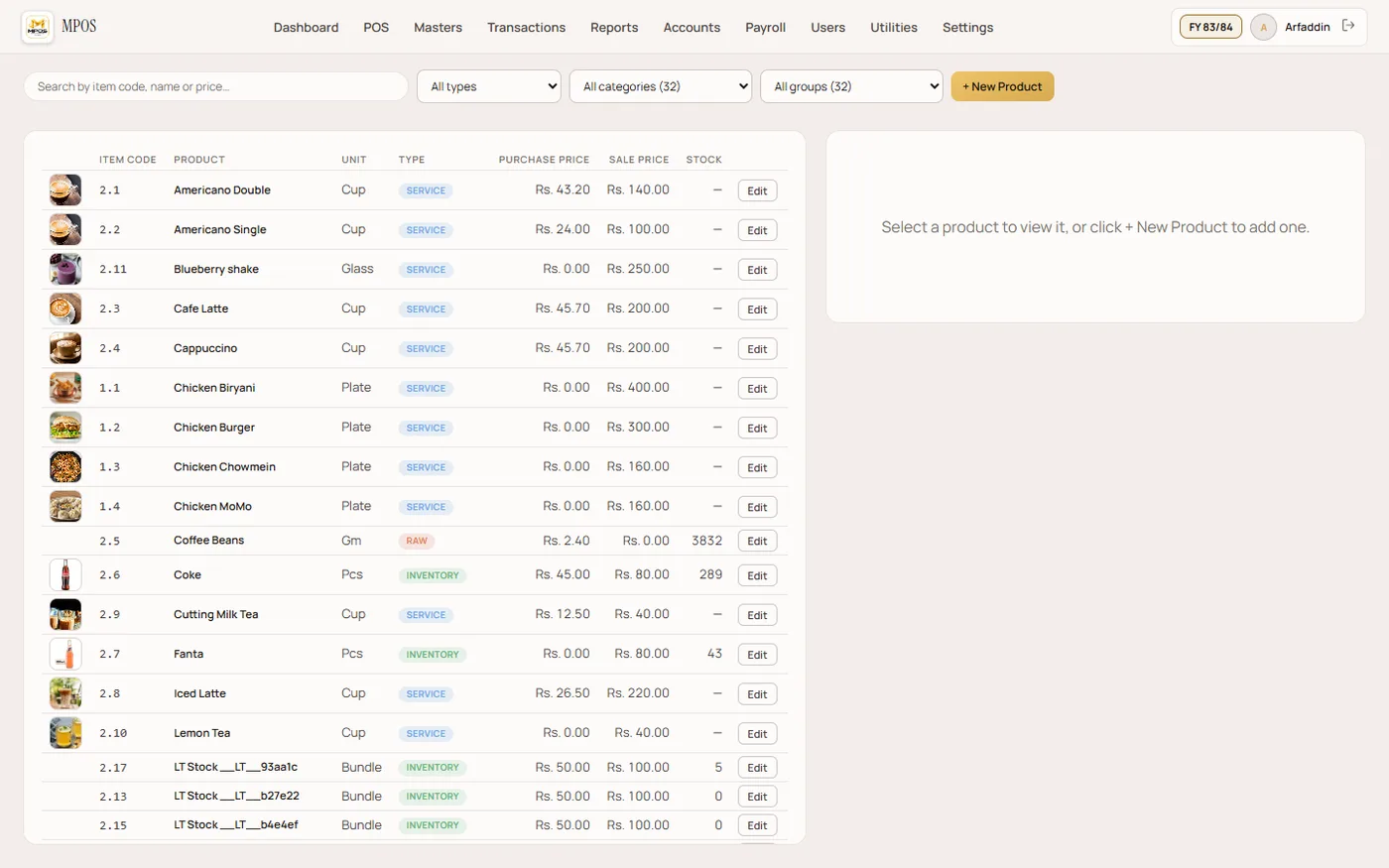This screenshot has height=868, width=1389.
Task: Open the All categories (32) dropdown
Action: click(661, 86)
